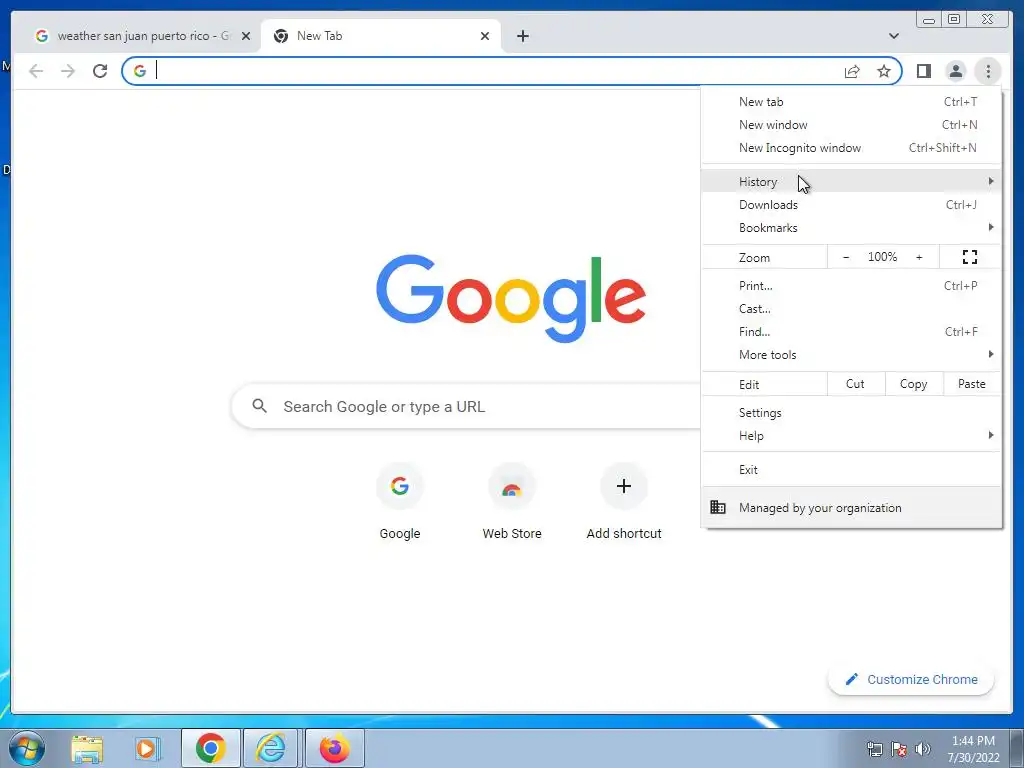Increase zoom with plus button

click(919, 257)
